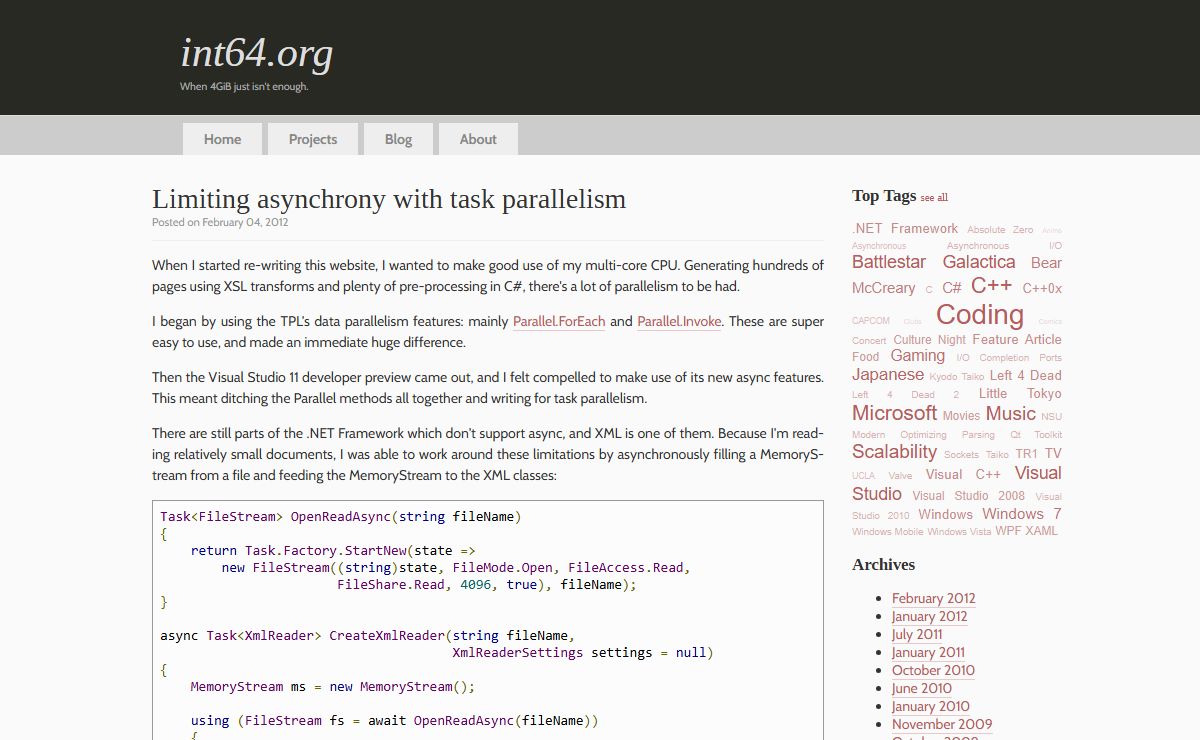This screenshot has height=740, width=1200.
Task: Select the Absolute Zero tag
Action: pyautogui.click(x=1000, y=230)
